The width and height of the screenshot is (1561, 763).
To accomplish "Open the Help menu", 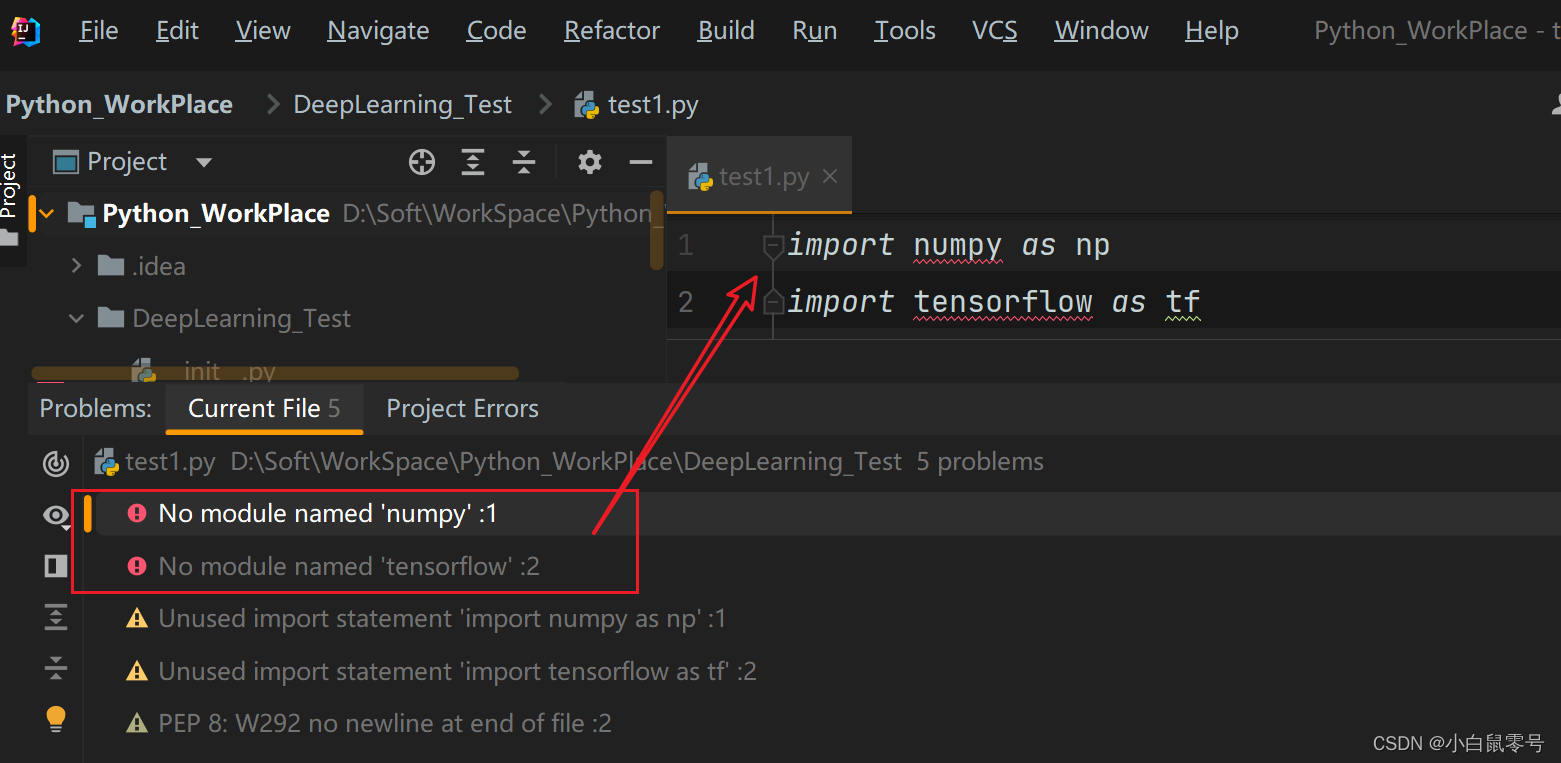I will (1212, 31).
